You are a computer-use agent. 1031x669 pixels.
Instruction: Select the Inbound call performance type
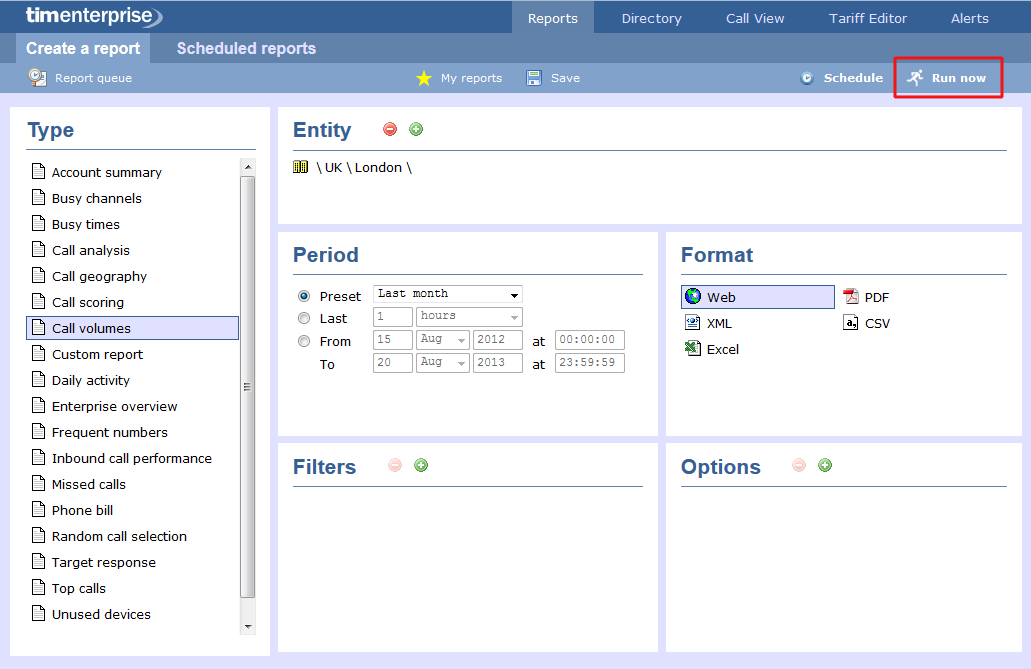pyautogui.click(x=132, y=458)
